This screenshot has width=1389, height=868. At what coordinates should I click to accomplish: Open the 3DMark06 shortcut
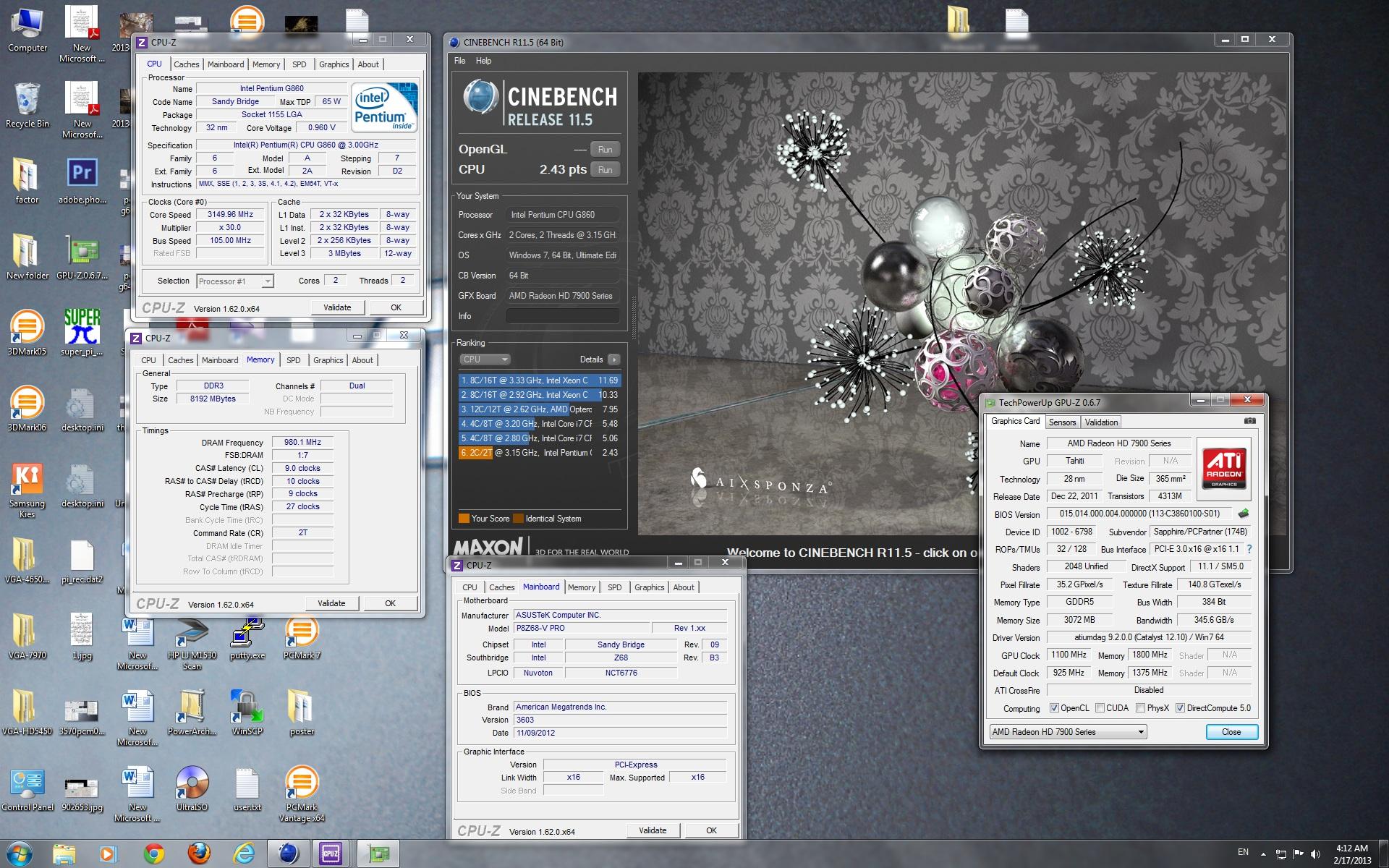tap(27, 409)
